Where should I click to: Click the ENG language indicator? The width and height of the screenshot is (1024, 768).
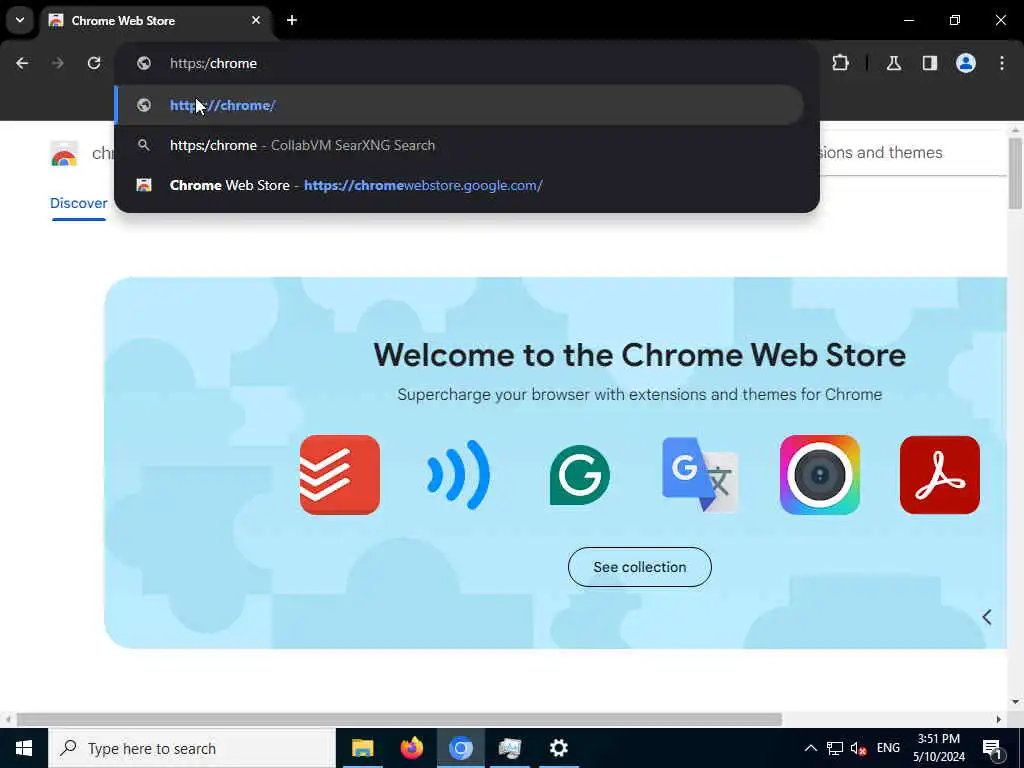pos(888,748)
